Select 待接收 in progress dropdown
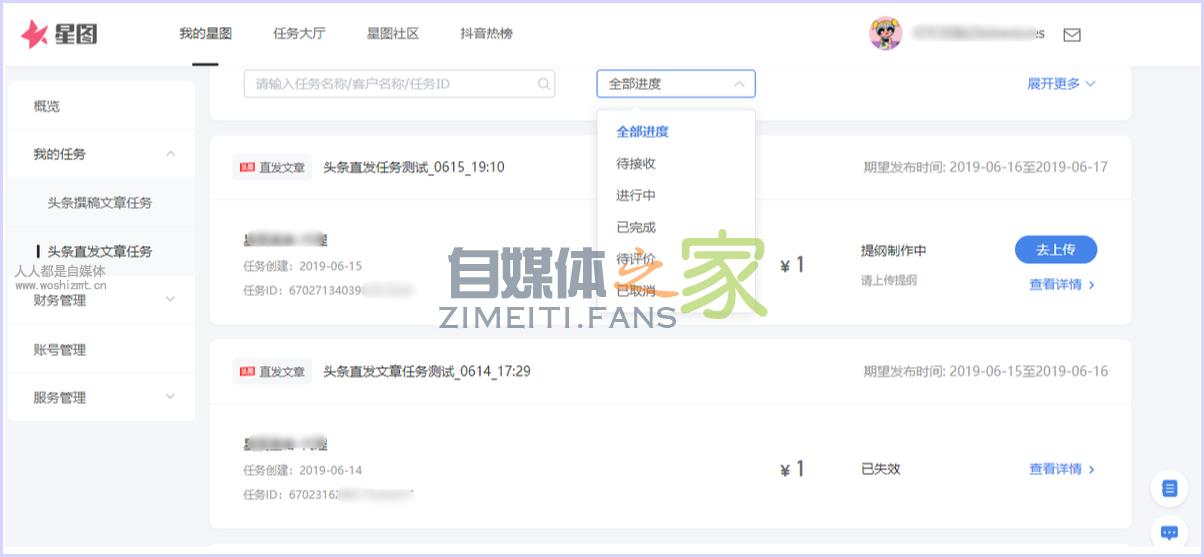 pos(636,163)
